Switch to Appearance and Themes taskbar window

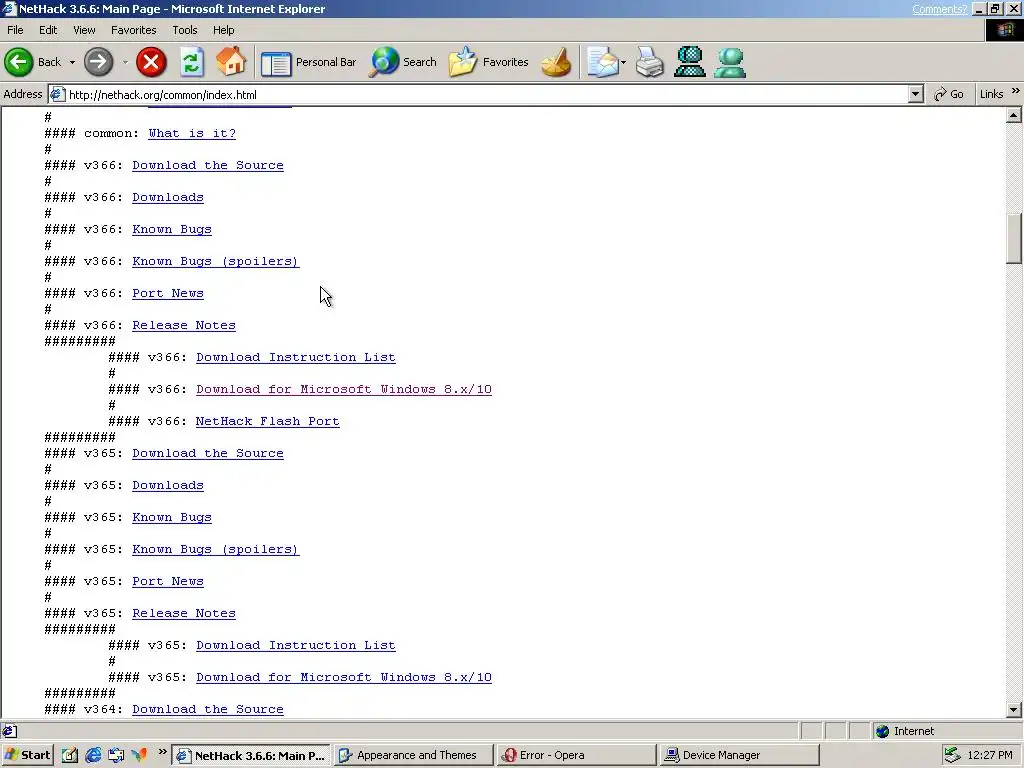(413, 755)
